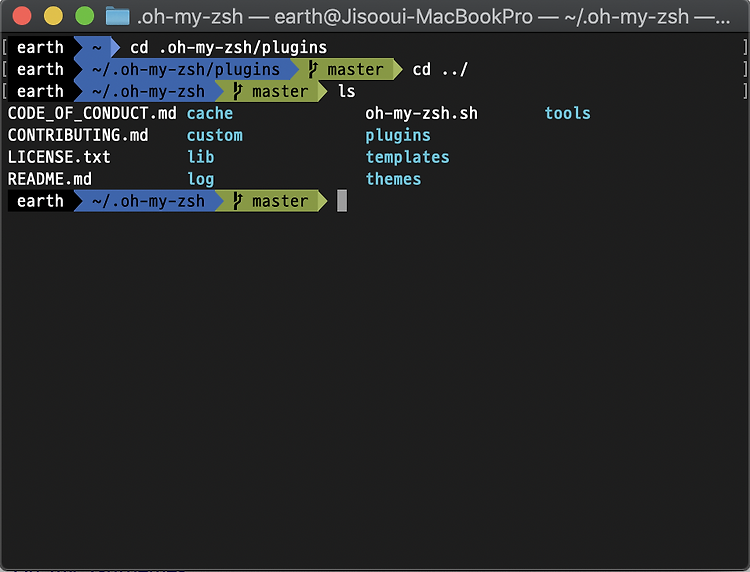Click the oh-my-zsh.sh file name

coord(421,113)
